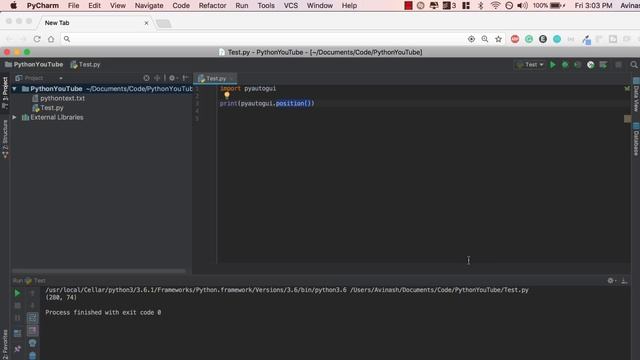Open the Project view selector dropdown
This screenshot has width=640, height=360.
click(x=39, y=78)
